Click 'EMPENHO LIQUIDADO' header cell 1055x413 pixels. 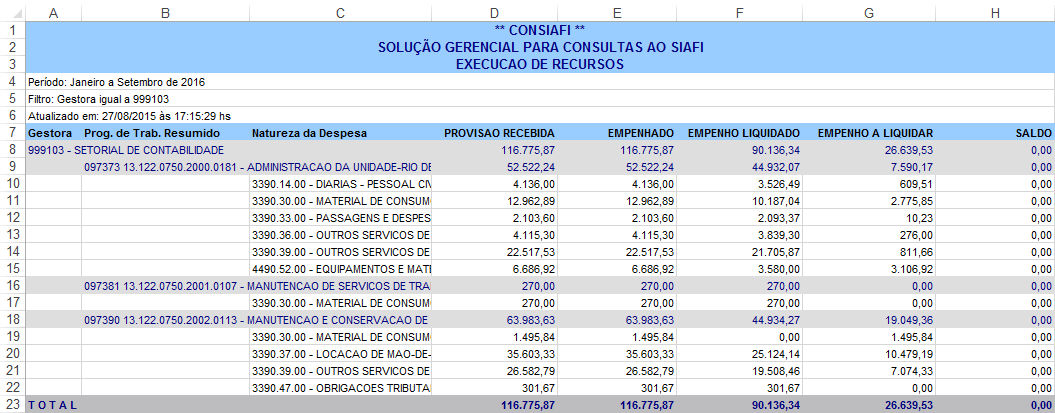(739, 133)
